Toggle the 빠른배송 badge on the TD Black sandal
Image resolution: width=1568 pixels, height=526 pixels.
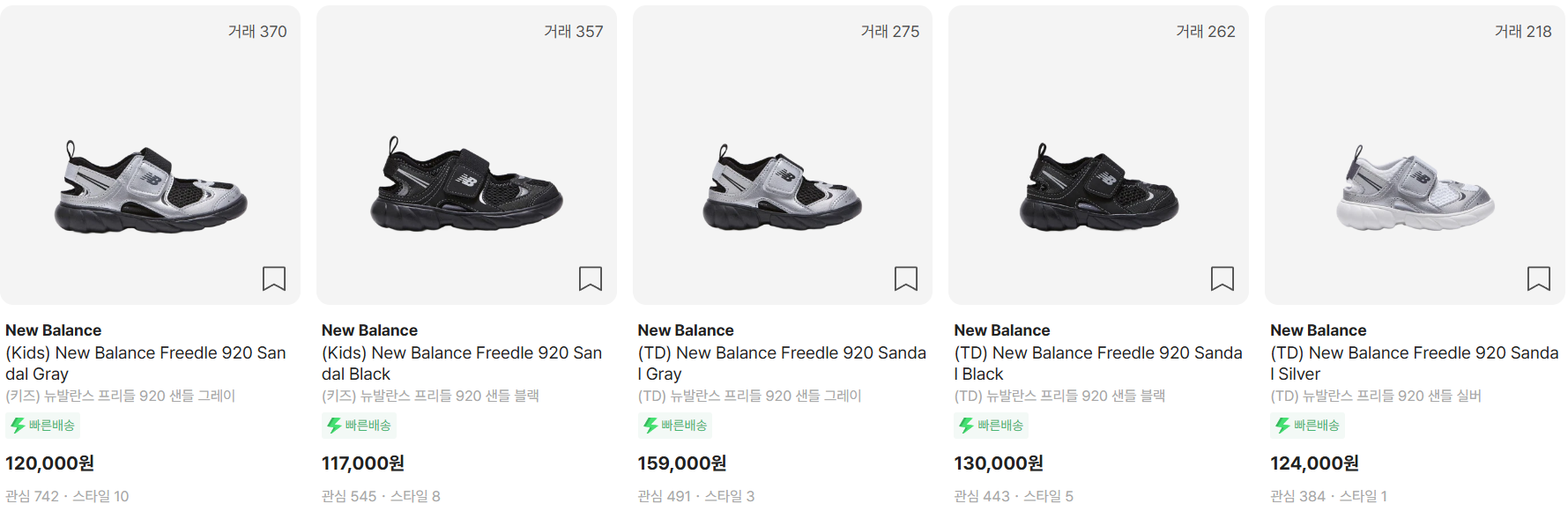click(x=991, y=425)
